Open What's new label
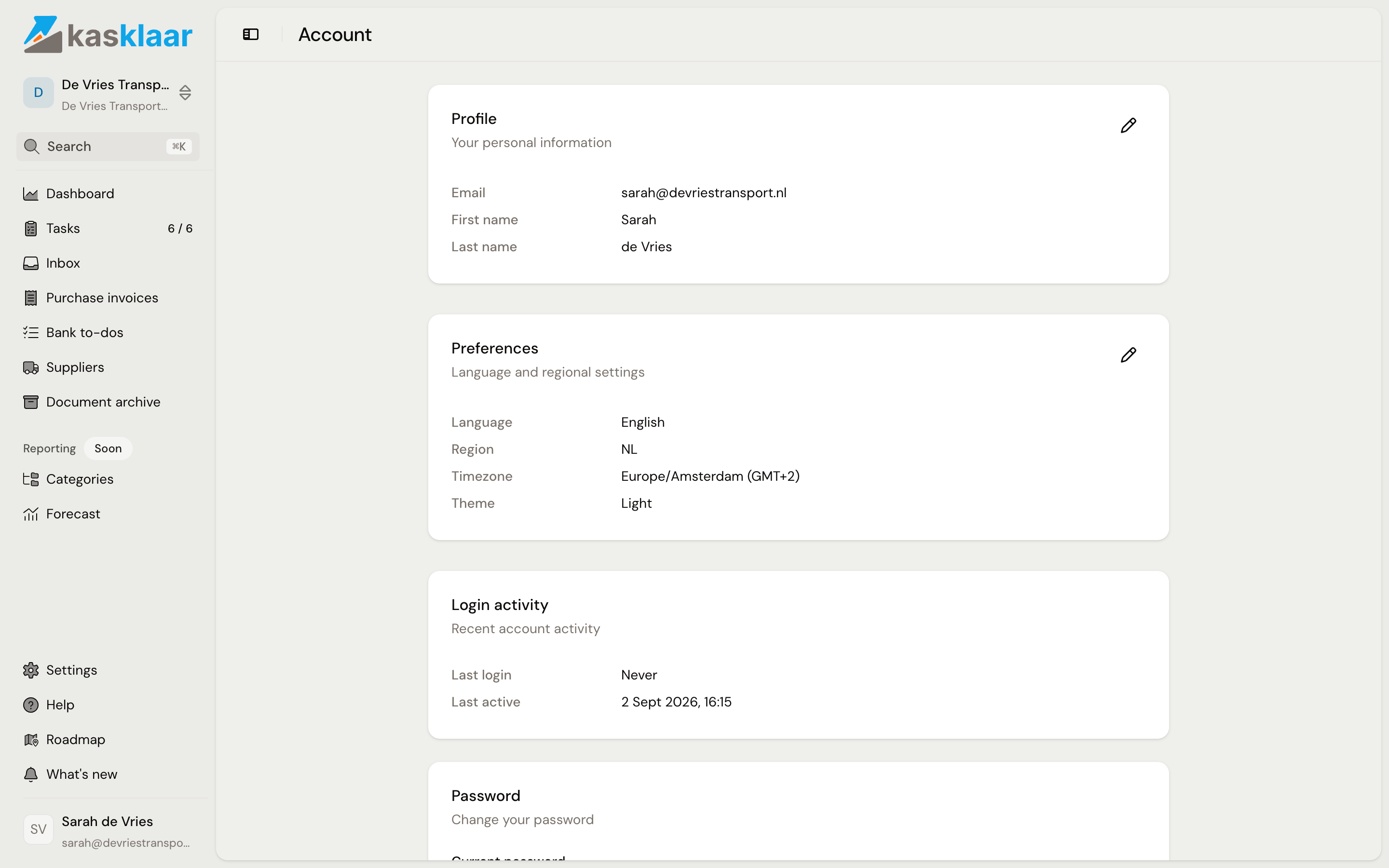This screenshot has height=868, width=1389. tap(82, 774)
